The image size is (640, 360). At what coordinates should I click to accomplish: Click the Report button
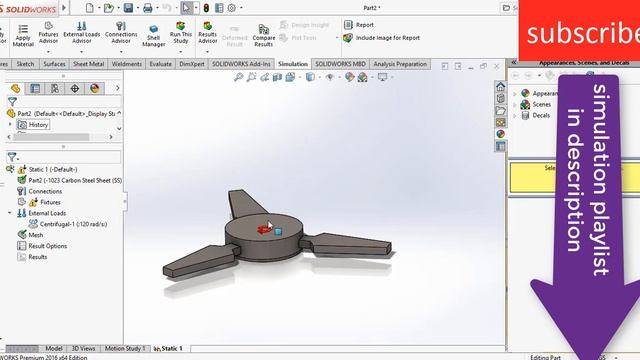(359, 25)
